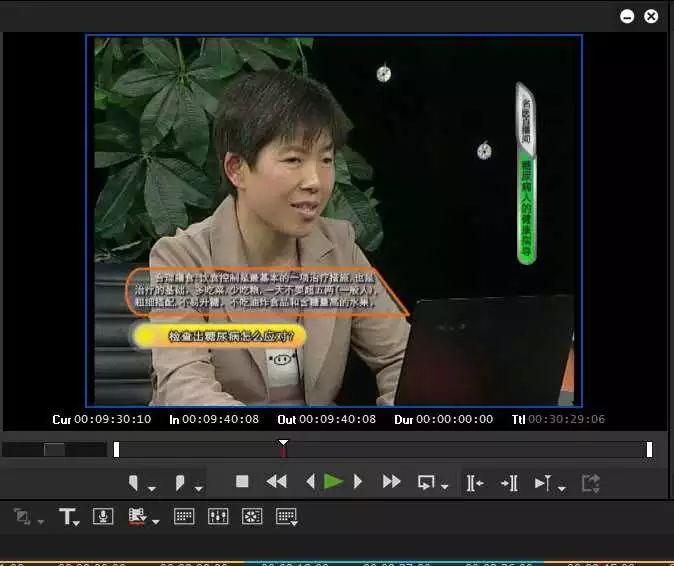Open the Set Out button's dropdown arrow
674x566 pixels.
pyautogui.click(x=198, y=488)
